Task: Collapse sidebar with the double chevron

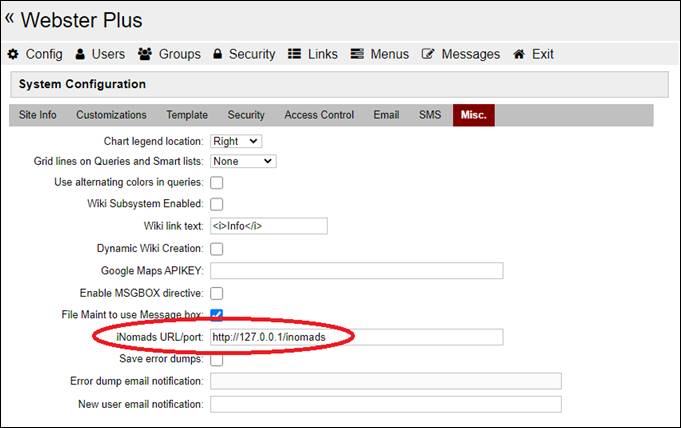Action: pyautogui.click(x=10, y=17)
